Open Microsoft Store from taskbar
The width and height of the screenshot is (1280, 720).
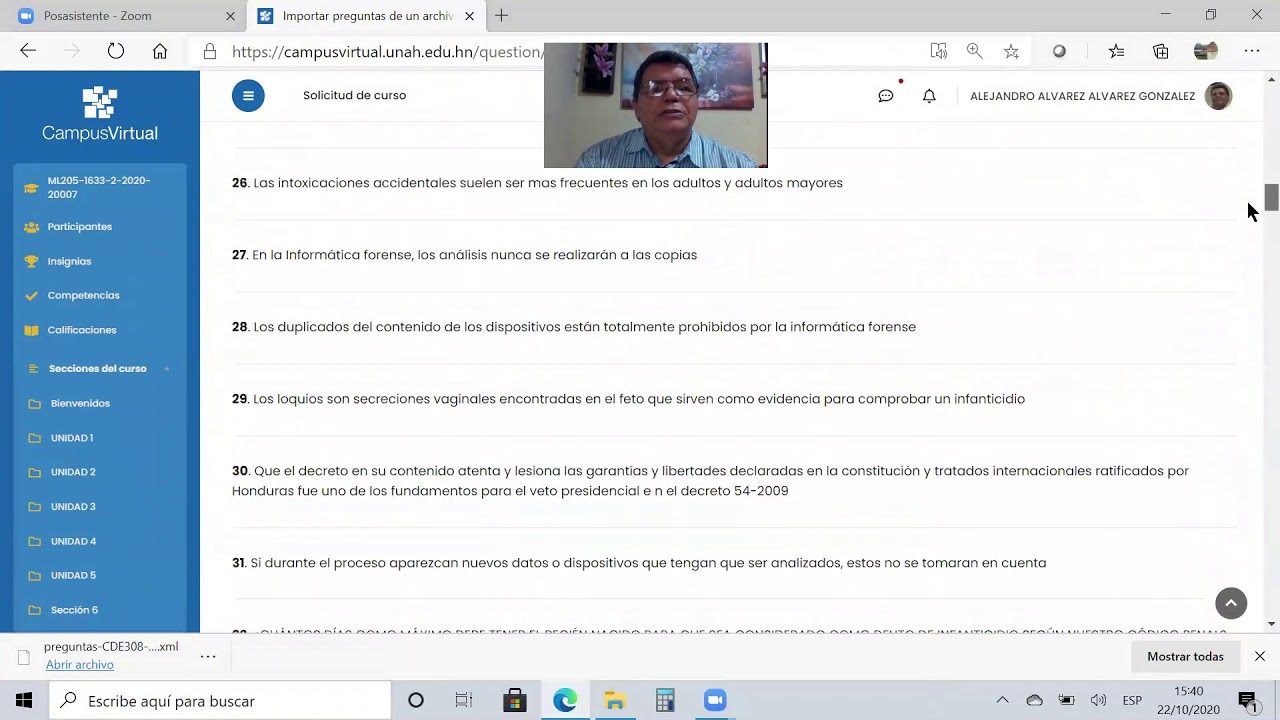pos(515,700)
